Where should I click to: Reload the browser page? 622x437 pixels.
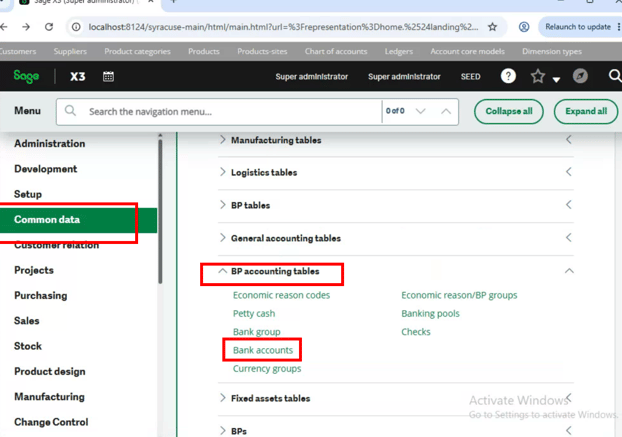(49, 27)
